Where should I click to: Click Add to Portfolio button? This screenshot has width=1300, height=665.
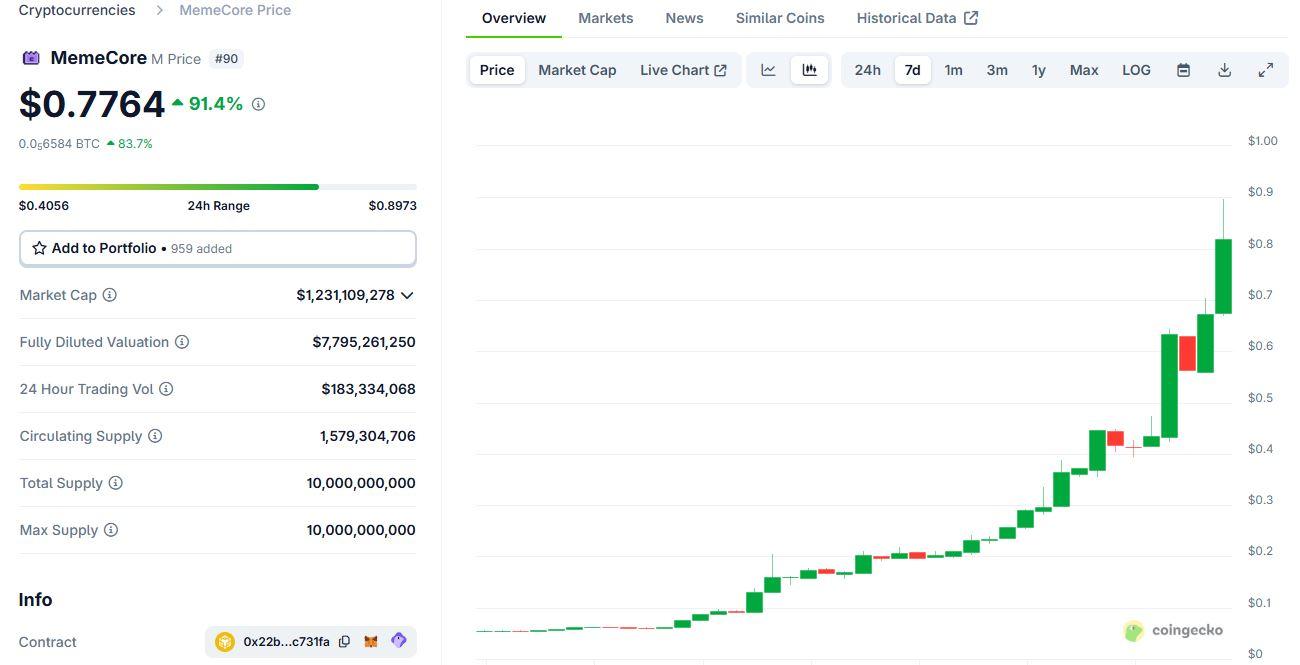[x=217, y=248]
